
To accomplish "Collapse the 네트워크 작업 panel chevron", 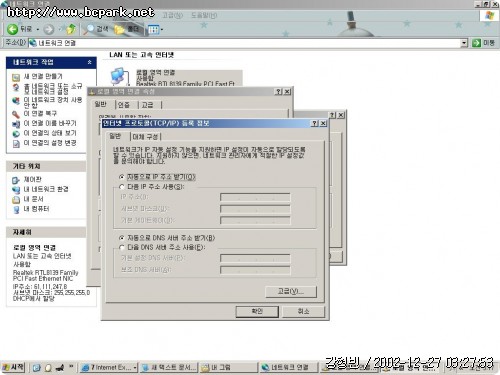I will tap(89, 62).
